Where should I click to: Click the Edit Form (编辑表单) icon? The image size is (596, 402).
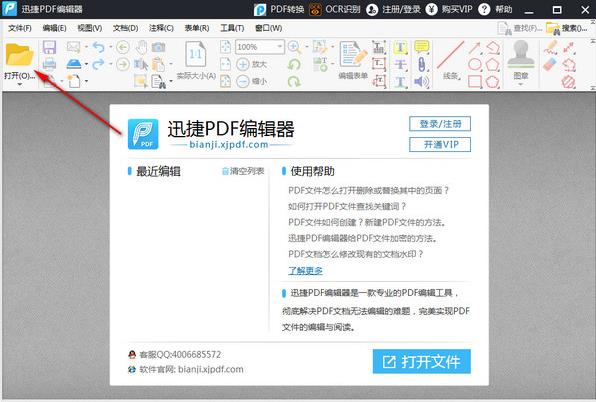point(353,55)
